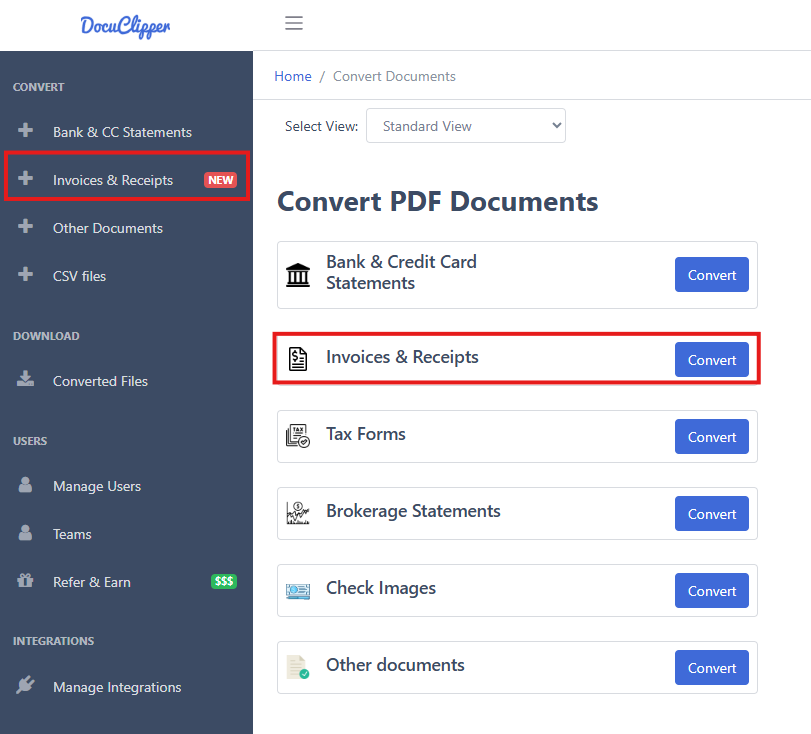The height and width of the screenshot is (734, 811).
Task: Click the CONVERT section header
Action: 38,87
